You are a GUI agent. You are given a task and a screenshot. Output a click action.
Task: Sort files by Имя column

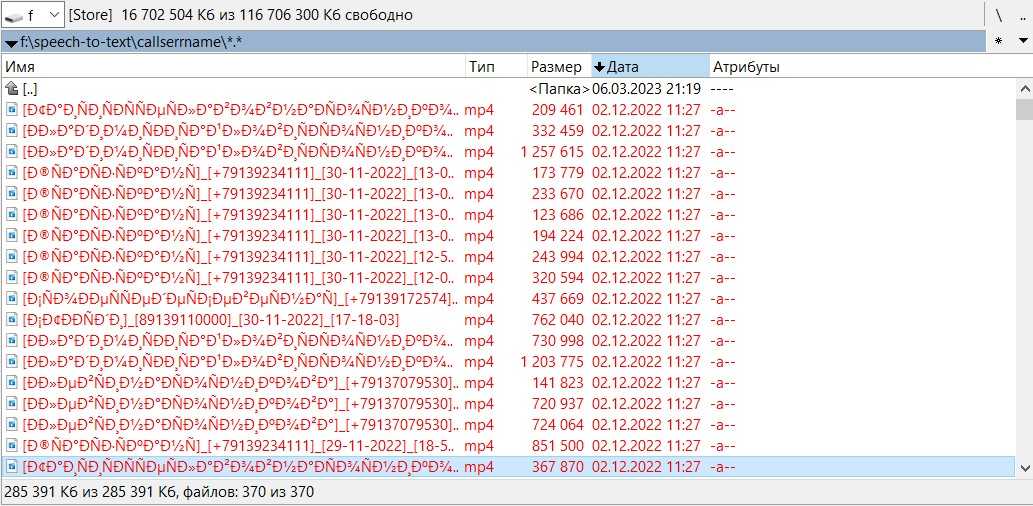[x=230, y=67]
